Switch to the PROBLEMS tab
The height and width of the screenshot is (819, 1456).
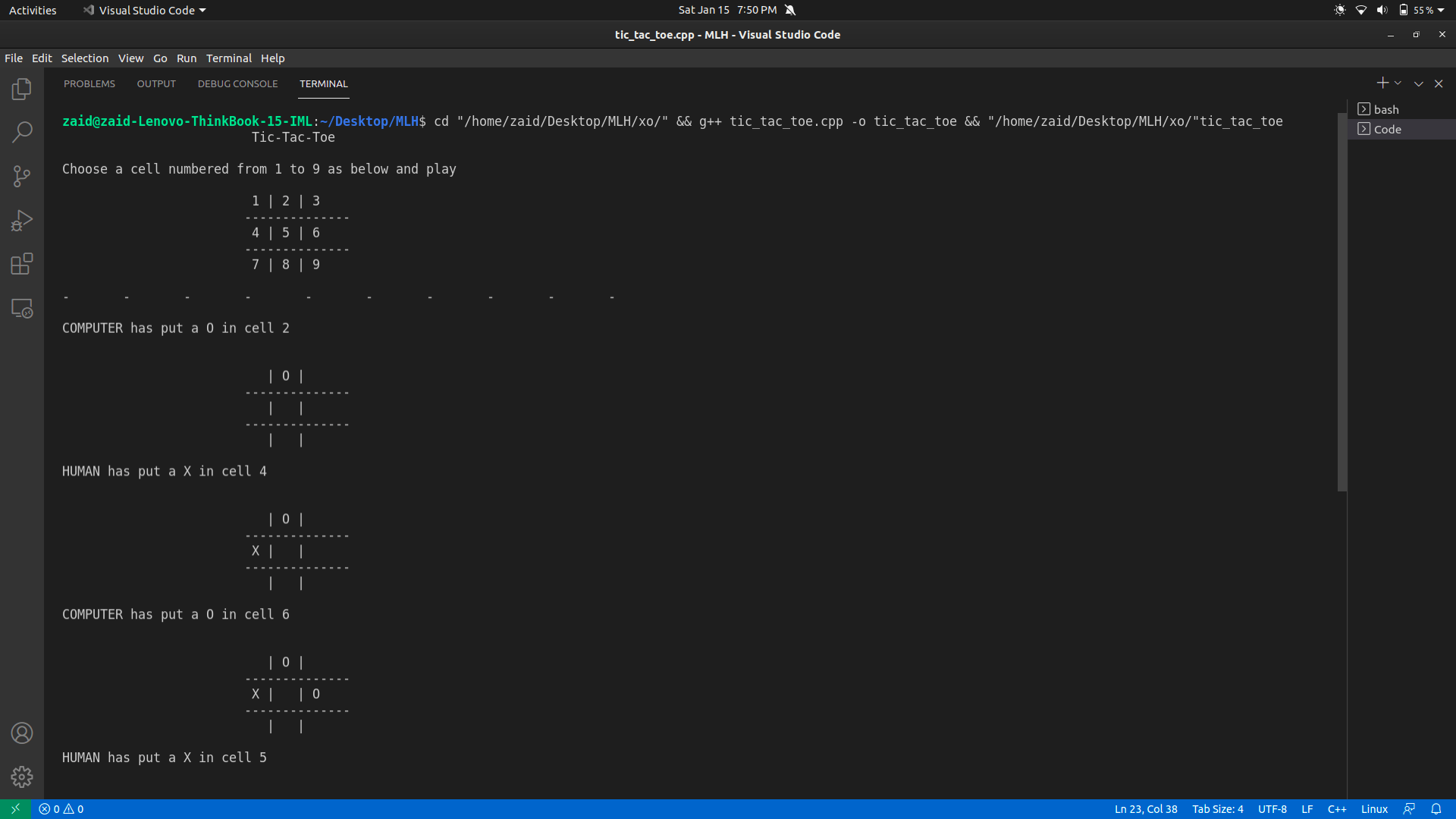89,83
